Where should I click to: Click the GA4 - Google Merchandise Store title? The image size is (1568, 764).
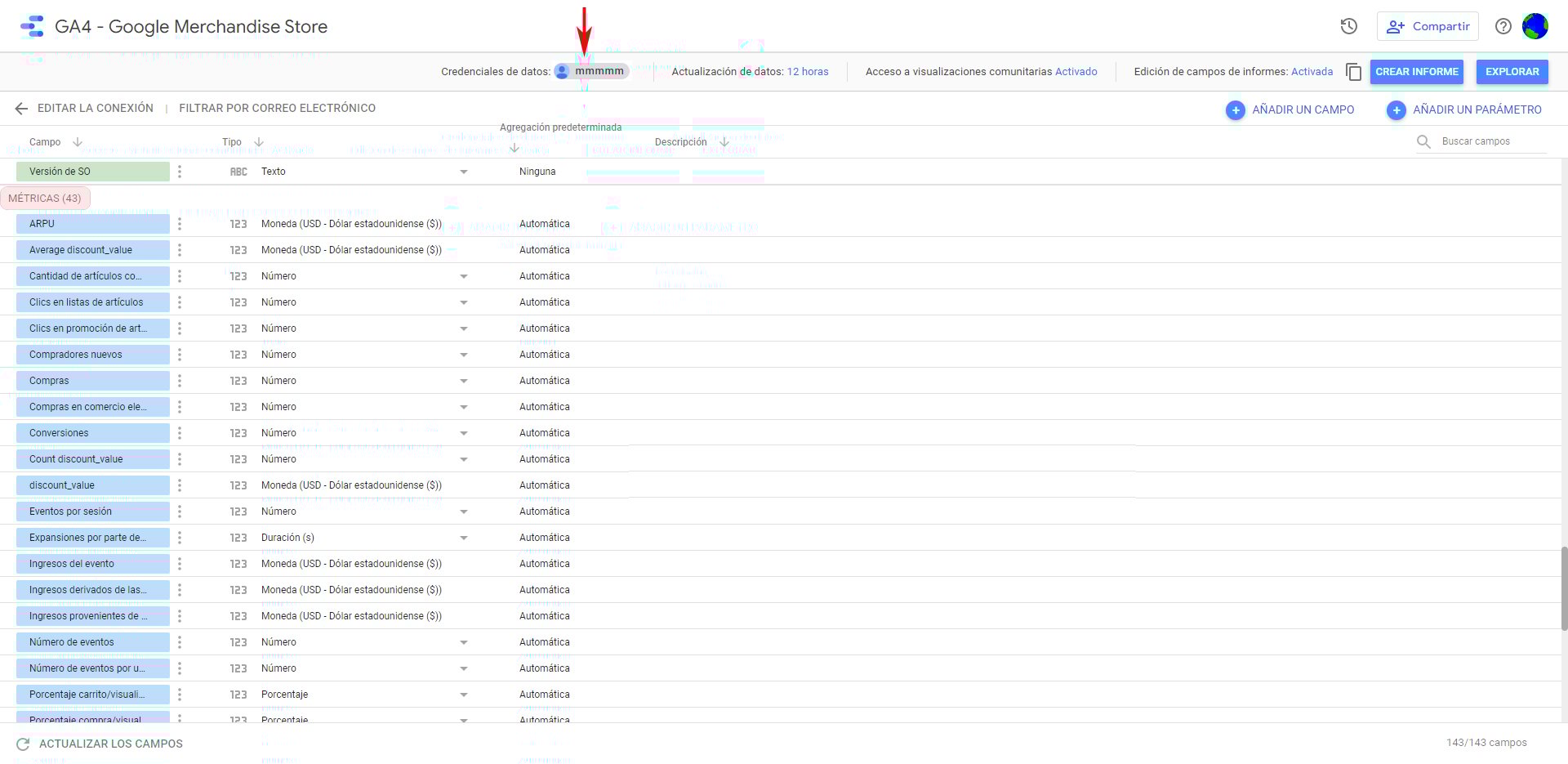coord(191,26)
